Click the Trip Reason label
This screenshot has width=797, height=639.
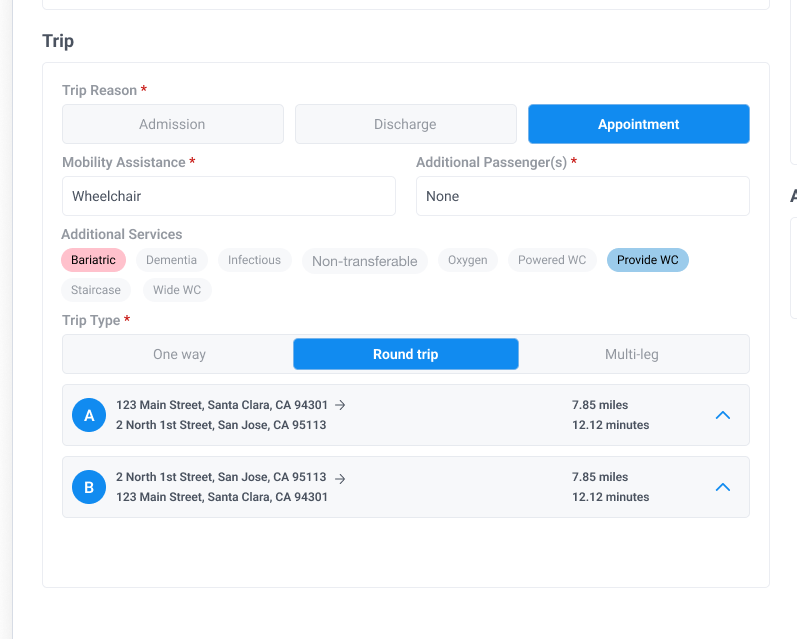click(100, 90)
